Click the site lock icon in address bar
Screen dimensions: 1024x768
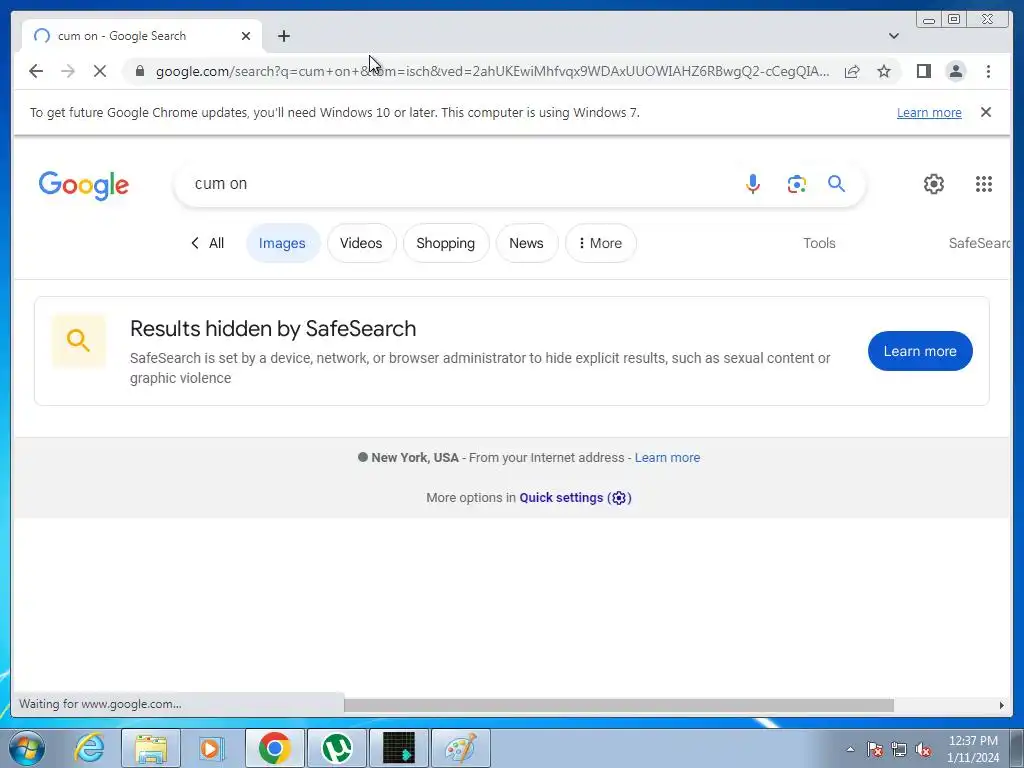coord(140,71)
